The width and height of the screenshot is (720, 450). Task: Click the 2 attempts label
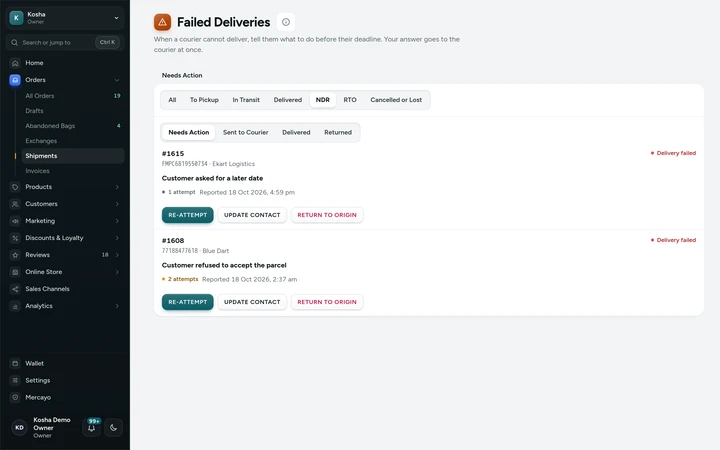180,279
